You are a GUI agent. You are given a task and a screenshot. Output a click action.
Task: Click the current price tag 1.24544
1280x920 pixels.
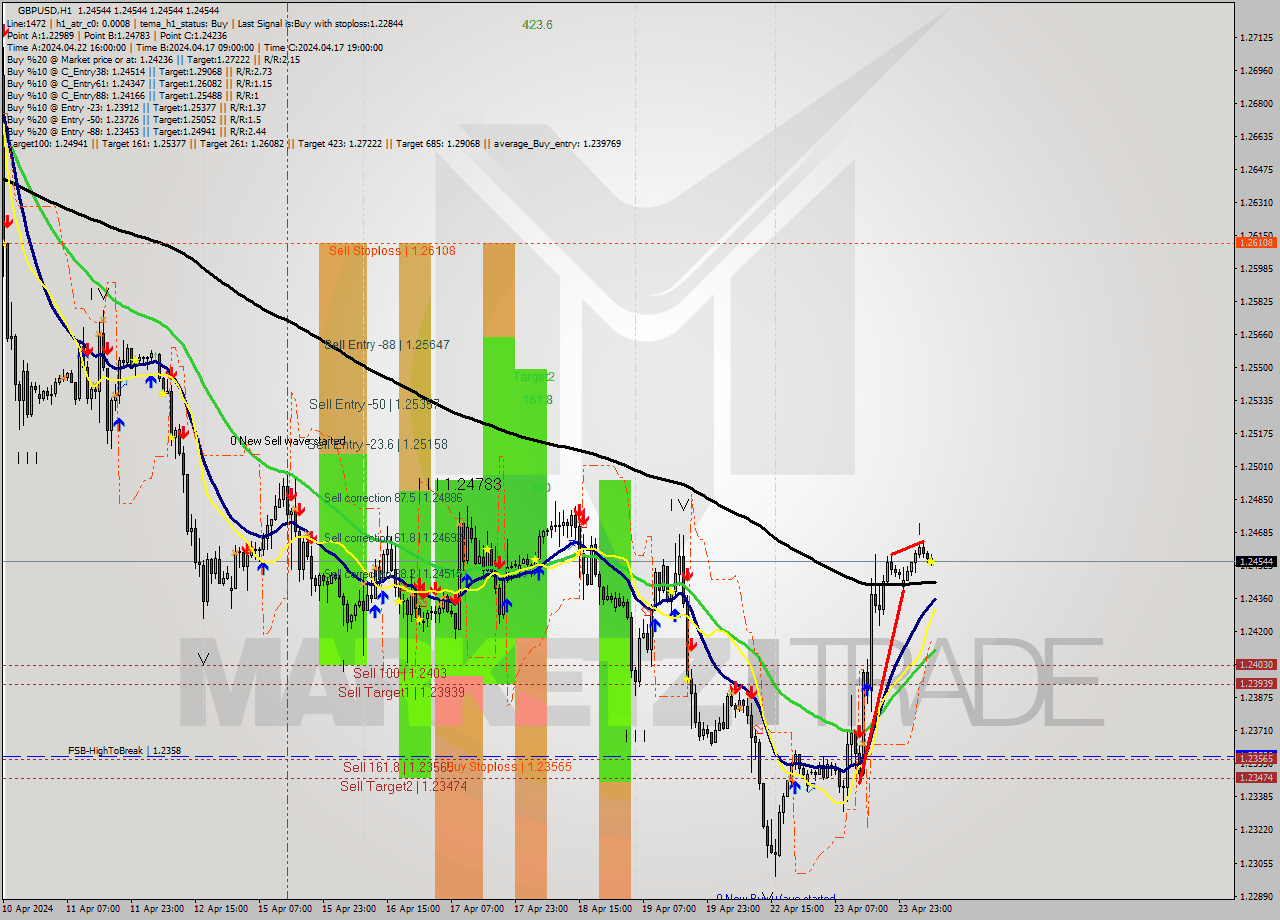click(x=1255, y=562)
